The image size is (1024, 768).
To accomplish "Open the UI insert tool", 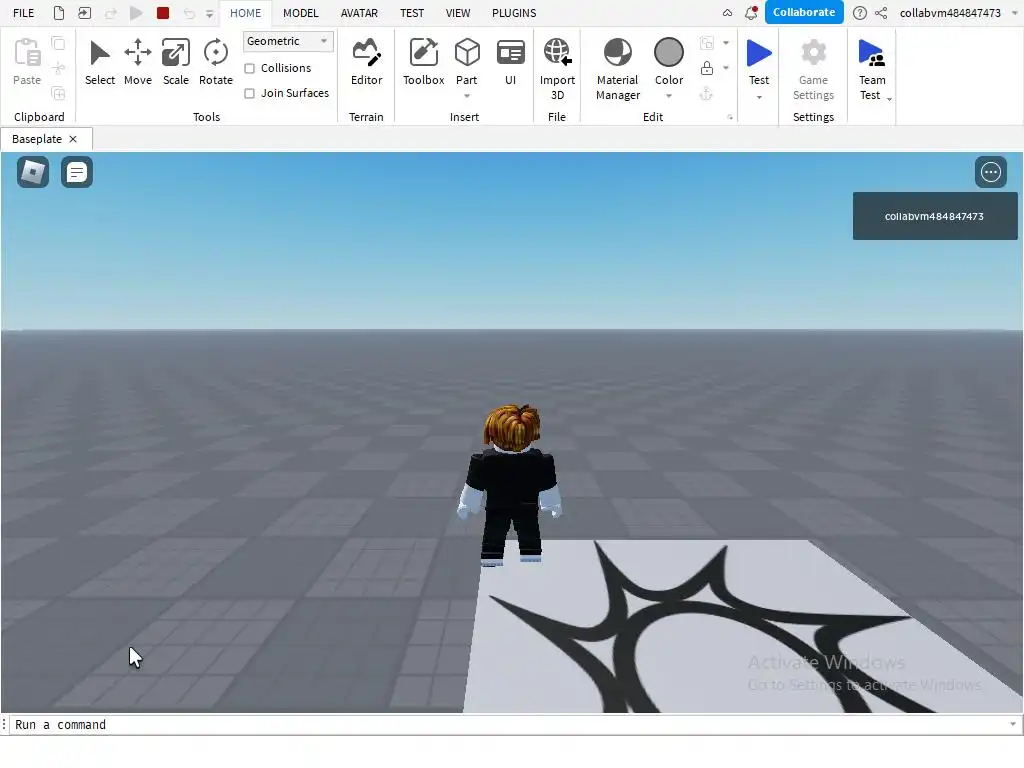I will [x=510, y=62].
